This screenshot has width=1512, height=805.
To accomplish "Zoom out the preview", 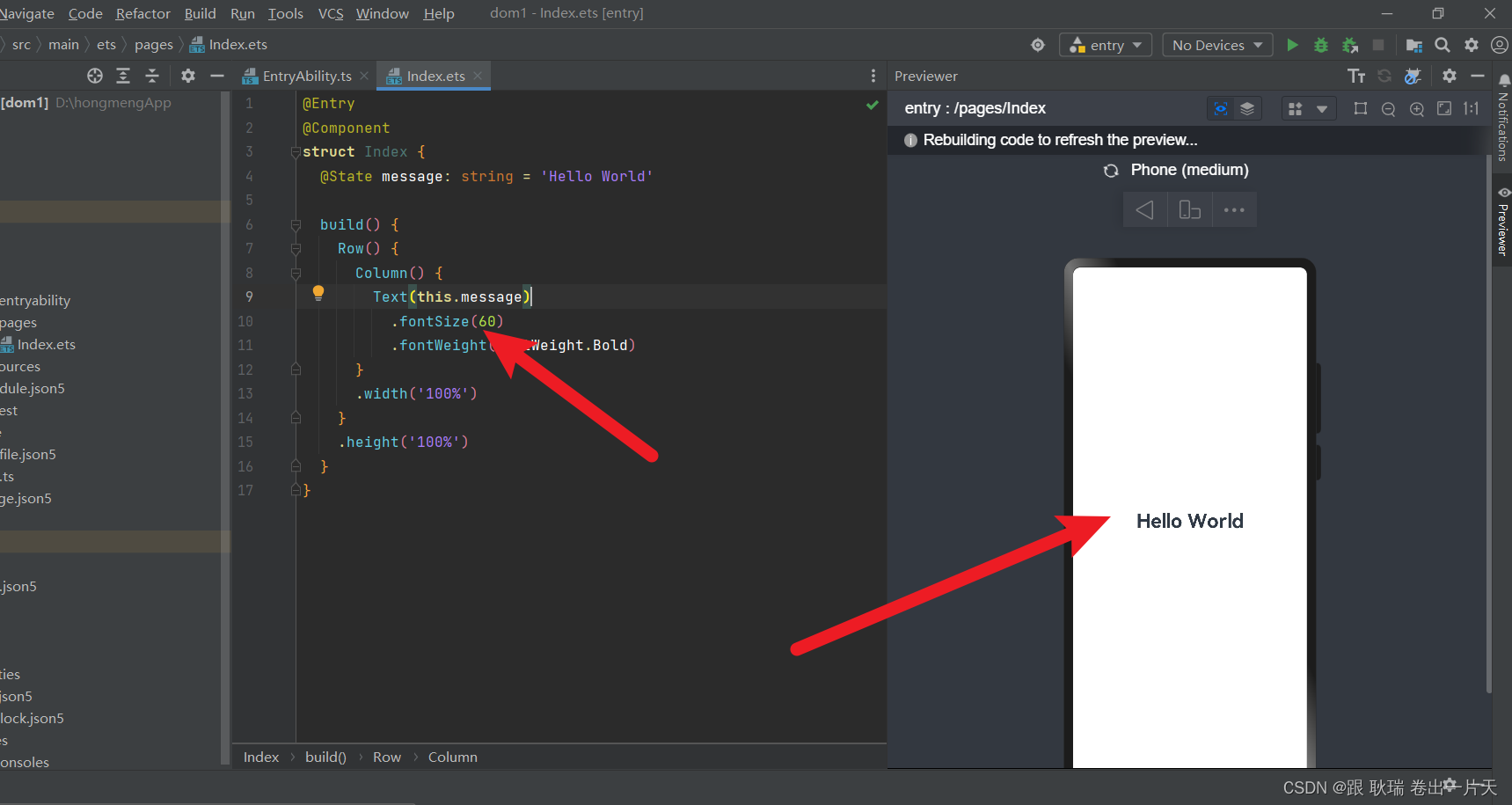I will (x=1389, y=108).
